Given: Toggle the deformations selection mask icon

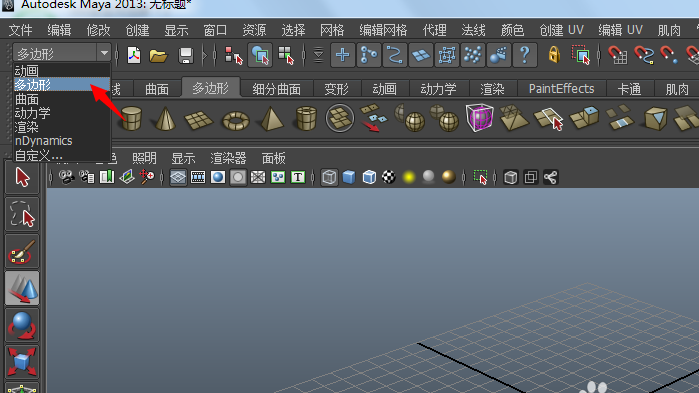Looking at the screenshot, I should [446, 55].
